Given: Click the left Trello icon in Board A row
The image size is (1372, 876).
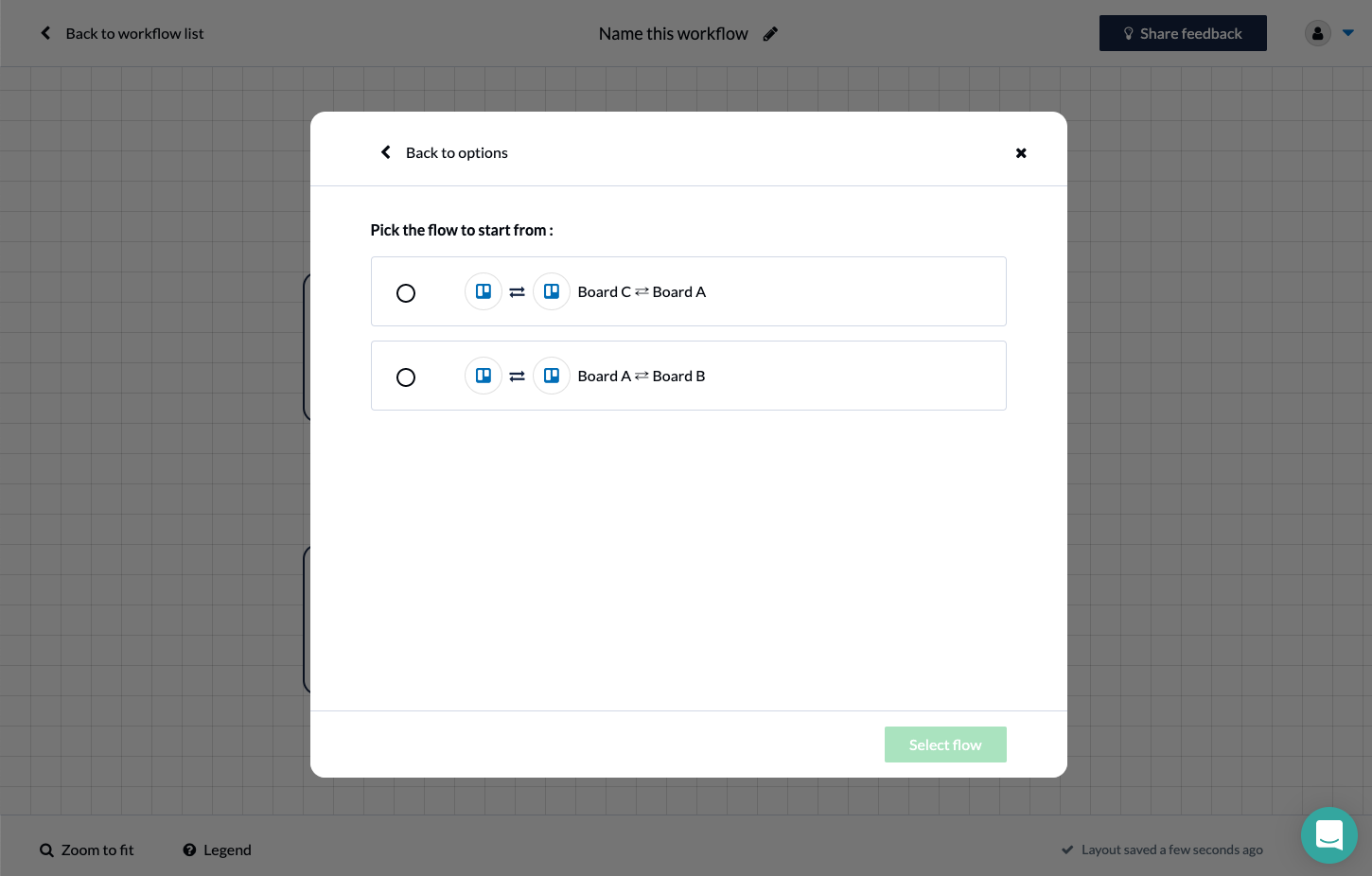Looking at the screenshot, I should (x=484, y=376).
